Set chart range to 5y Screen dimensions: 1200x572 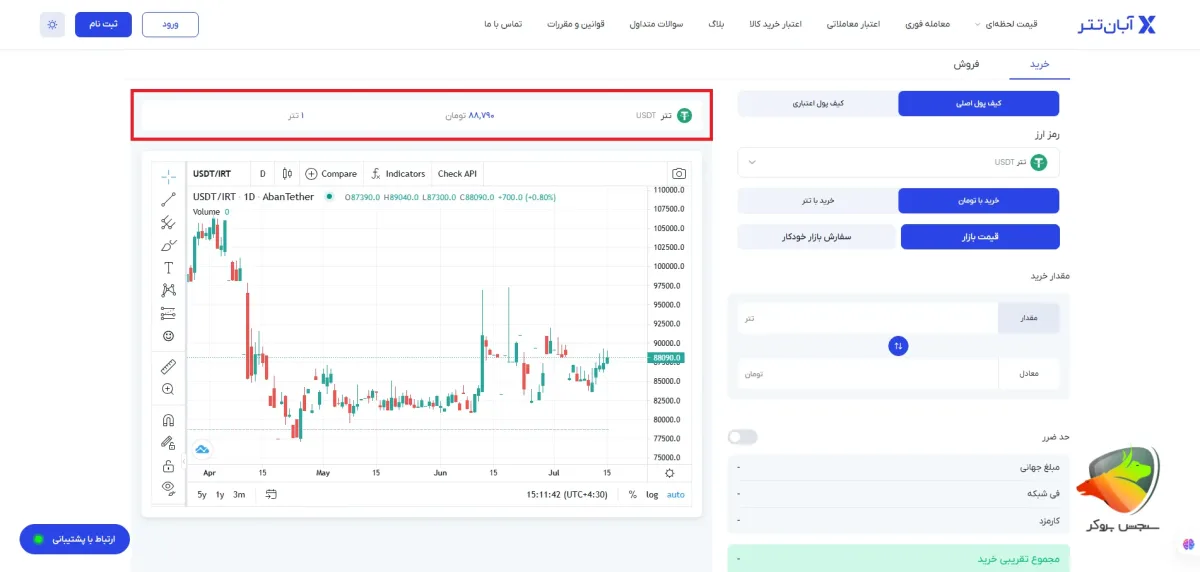tap(202, 494)
